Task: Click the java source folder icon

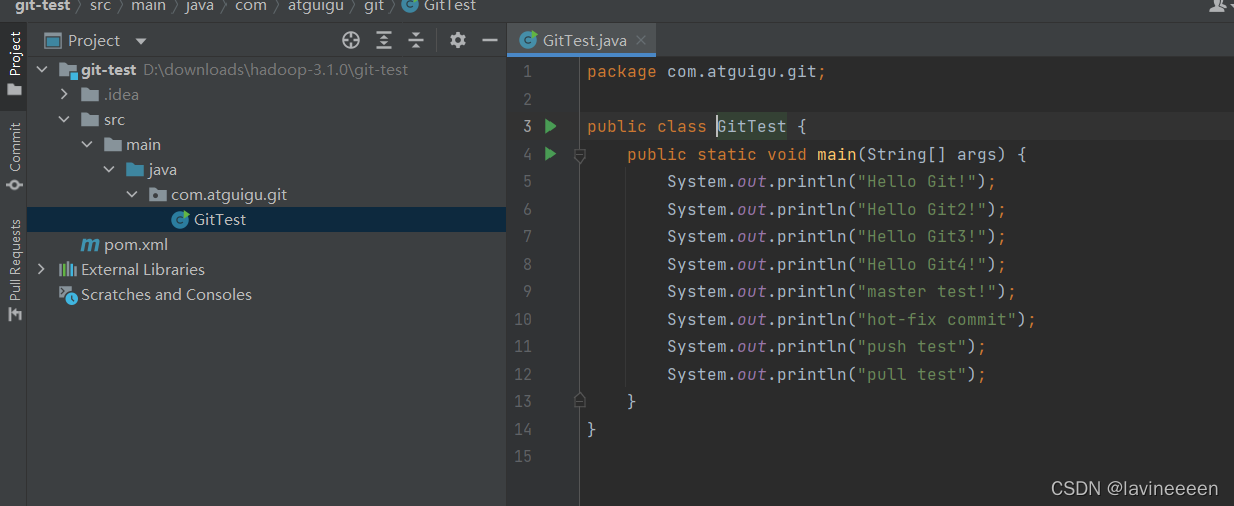Action: click(x=135, y=170)
